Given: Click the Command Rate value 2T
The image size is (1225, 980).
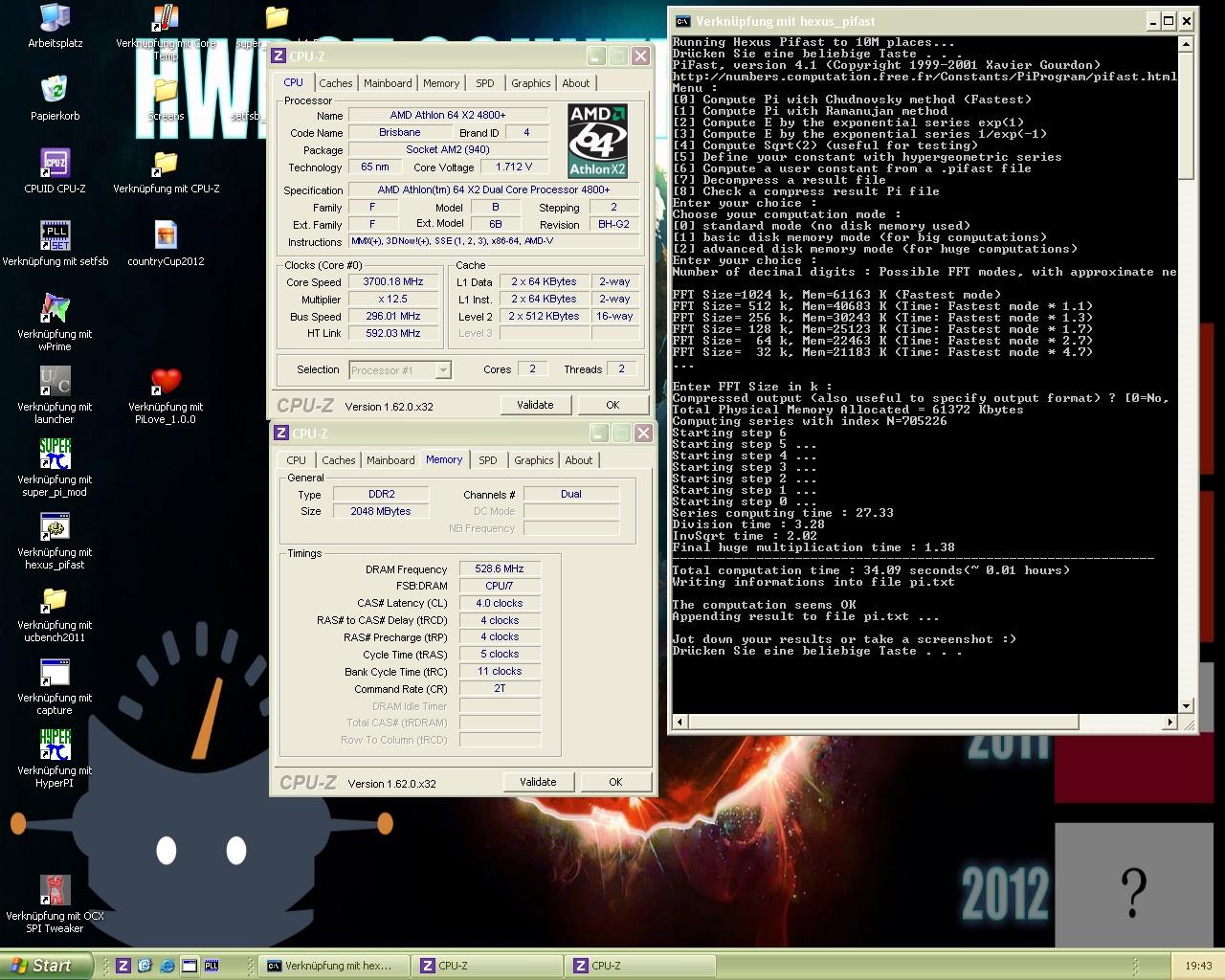Looking at the screenshot, I should click(500, 689).
